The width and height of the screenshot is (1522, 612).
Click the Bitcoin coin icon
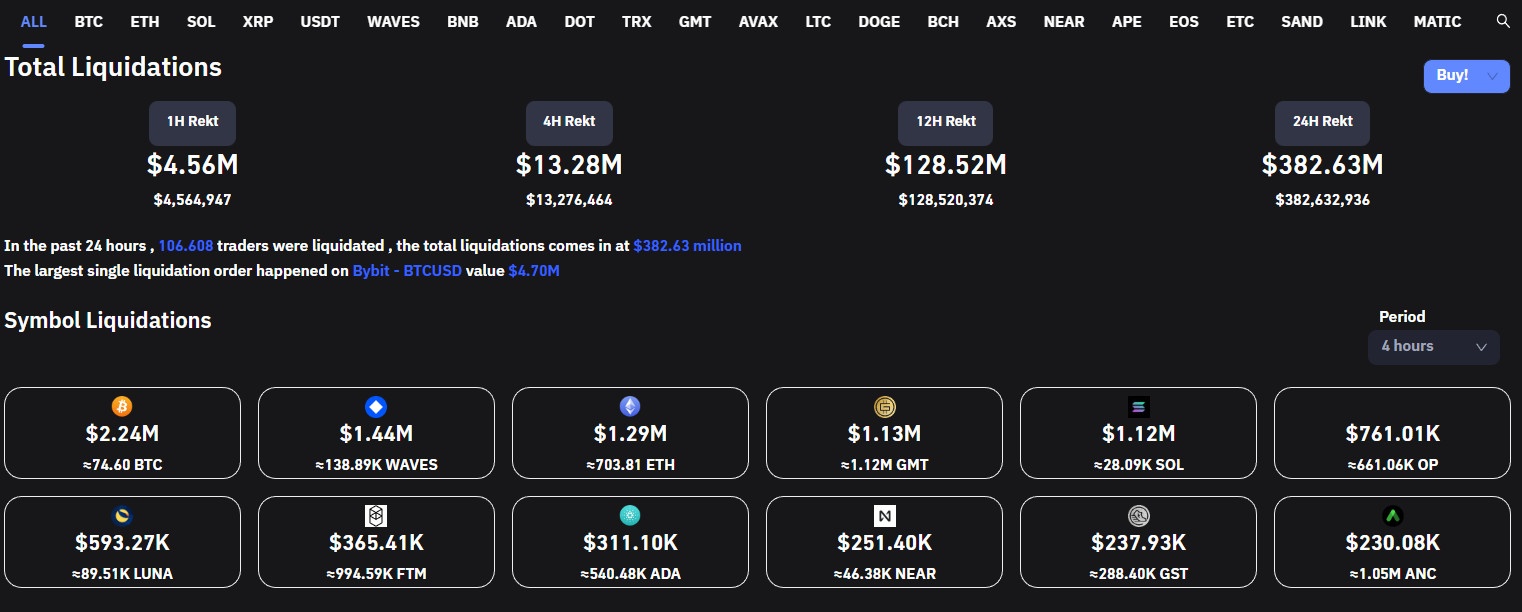click(x=122, y=407)
